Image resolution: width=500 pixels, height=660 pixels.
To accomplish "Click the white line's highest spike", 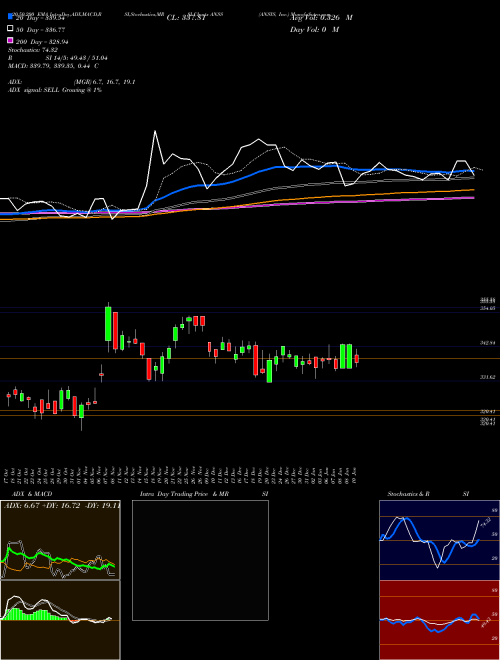I will coord(155,132).
